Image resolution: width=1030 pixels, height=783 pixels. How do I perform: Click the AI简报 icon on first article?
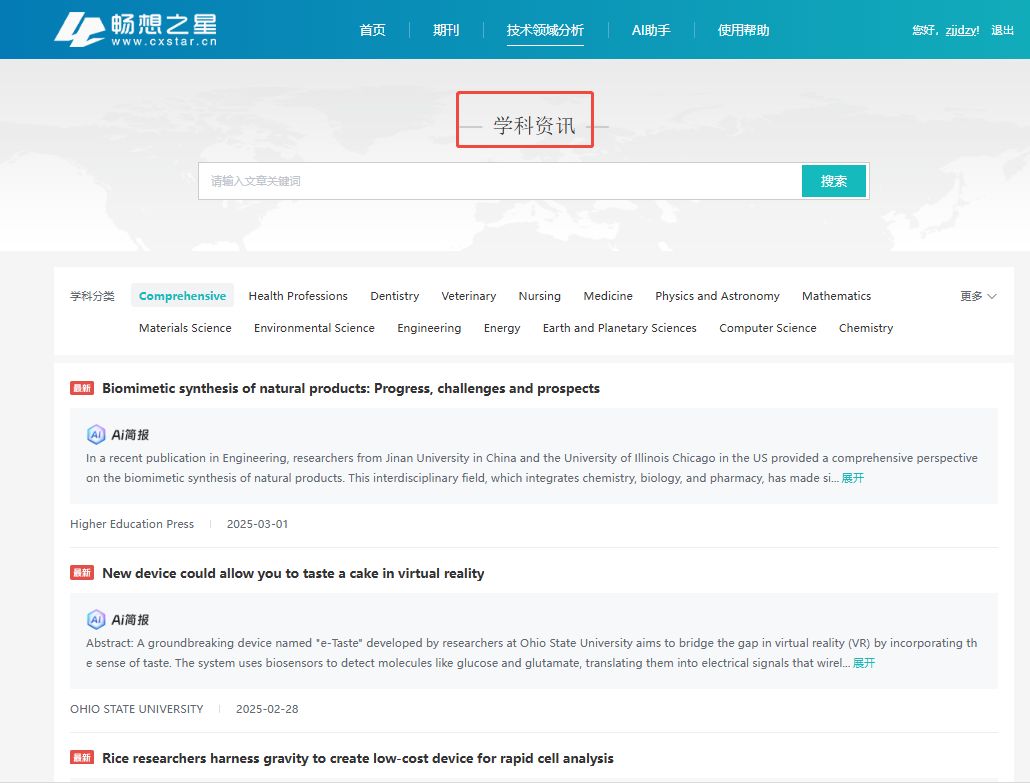tap(96, 434)
